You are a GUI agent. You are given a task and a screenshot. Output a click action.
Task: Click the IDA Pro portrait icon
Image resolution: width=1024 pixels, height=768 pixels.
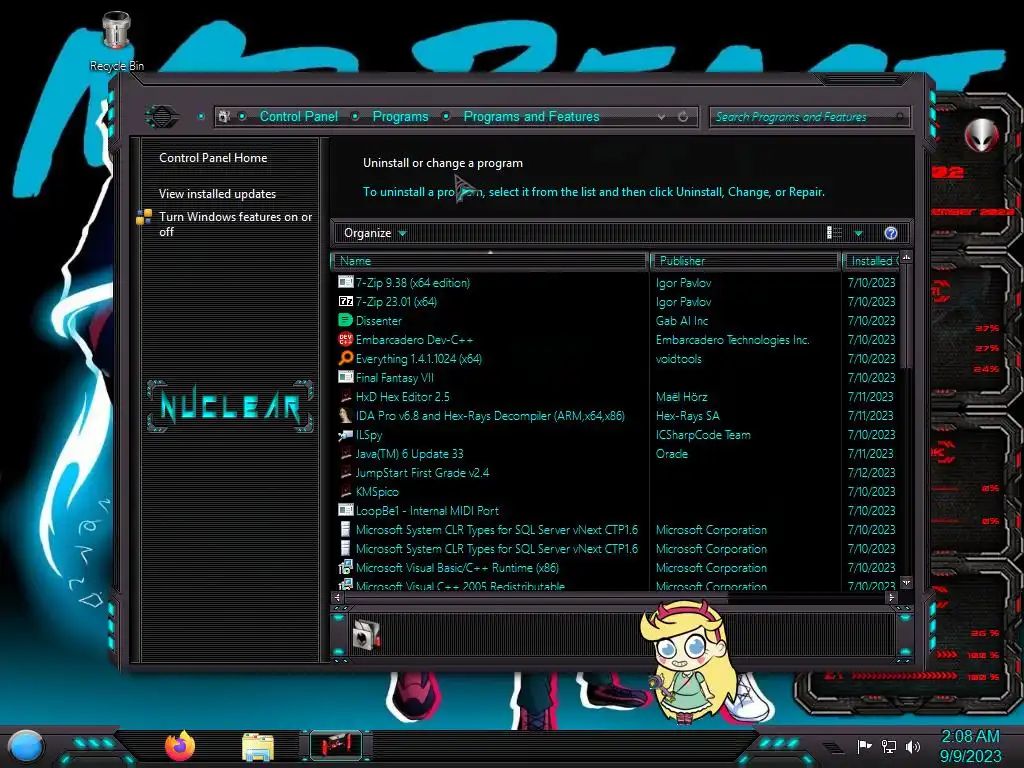345,415
